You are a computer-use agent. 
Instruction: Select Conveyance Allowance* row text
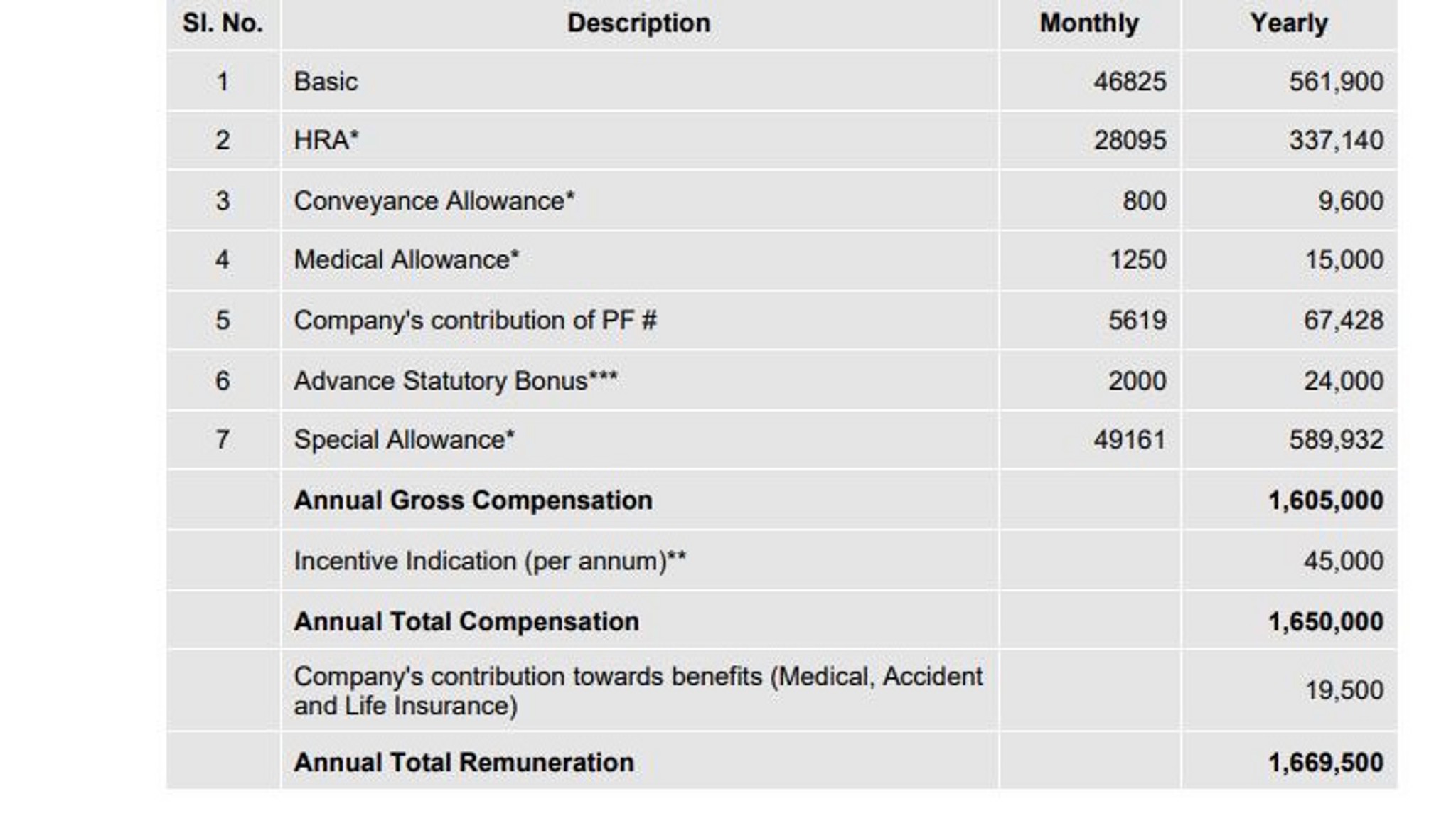tap(434, 201)
